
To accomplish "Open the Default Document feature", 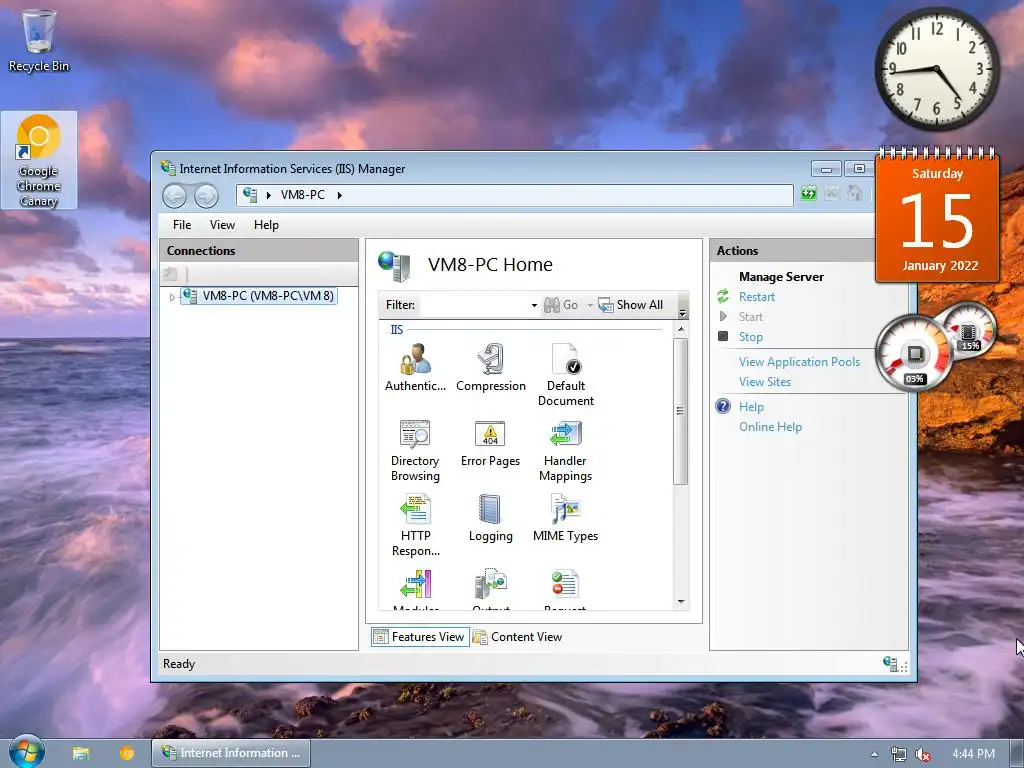I will [566, 375].
